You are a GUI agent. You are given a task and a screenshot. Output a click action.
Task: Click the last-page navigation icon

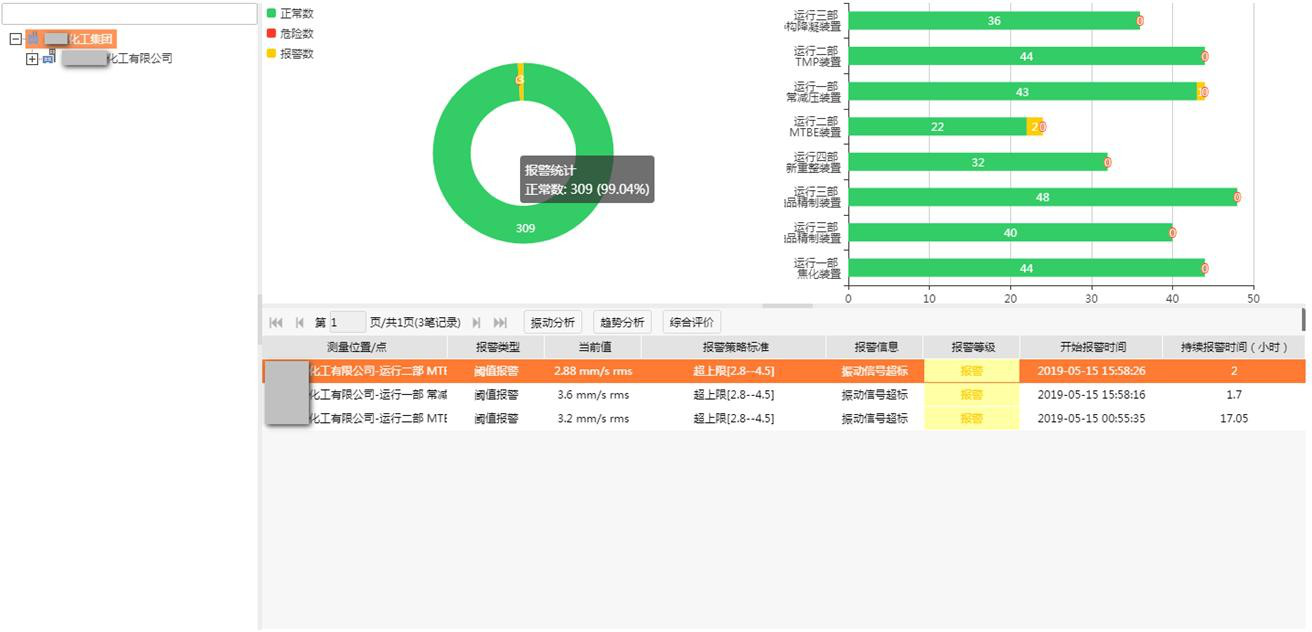pos(500,322)
